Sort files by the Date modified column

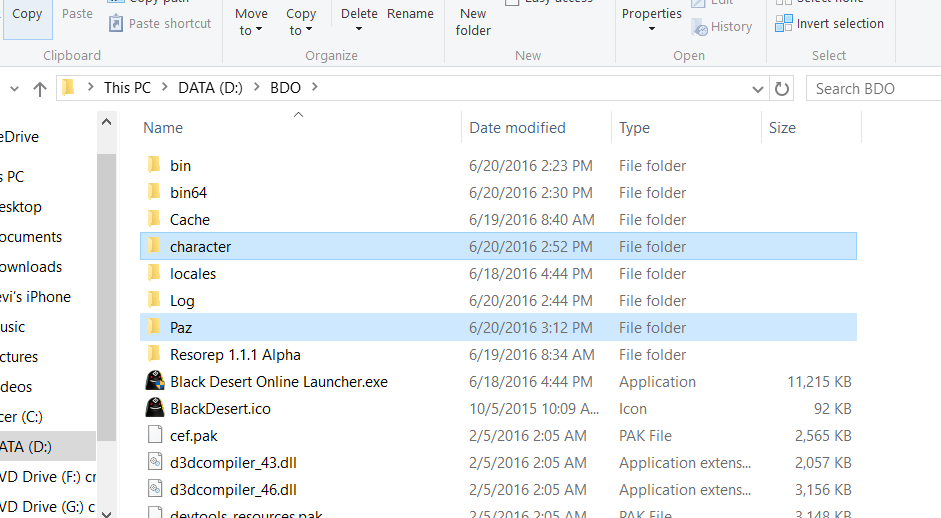click(x=517, y=128)
